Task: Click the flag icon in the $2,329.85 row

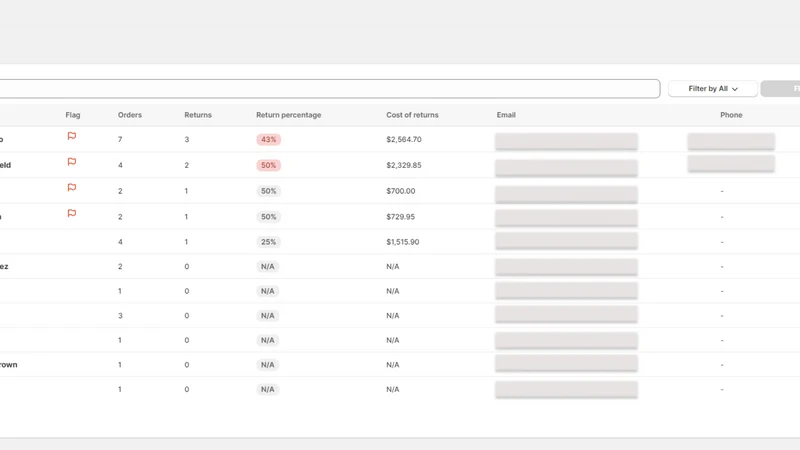Action: pos(71,162)
